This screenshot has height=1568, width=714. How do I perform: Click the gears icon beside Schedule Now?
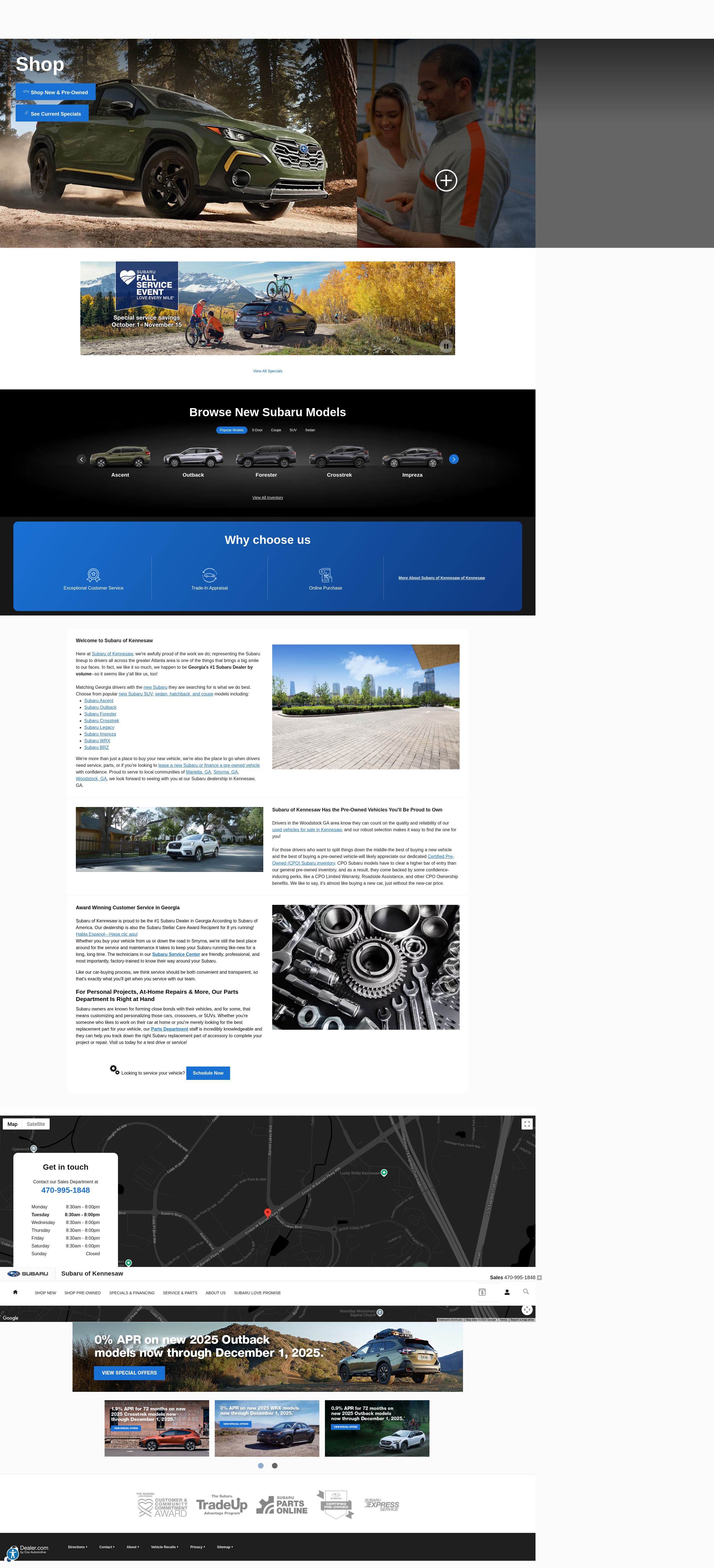point(115,1070)
